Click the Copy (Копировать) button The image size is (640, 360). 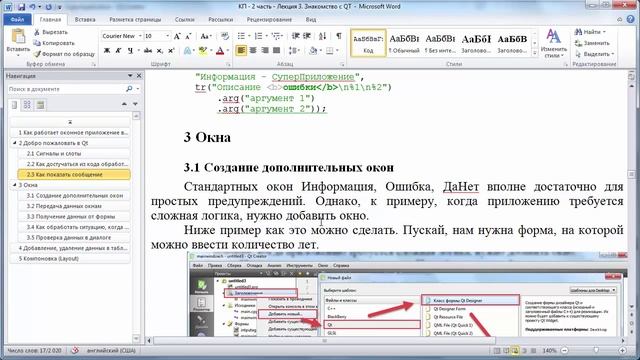[x=54, y=43]
